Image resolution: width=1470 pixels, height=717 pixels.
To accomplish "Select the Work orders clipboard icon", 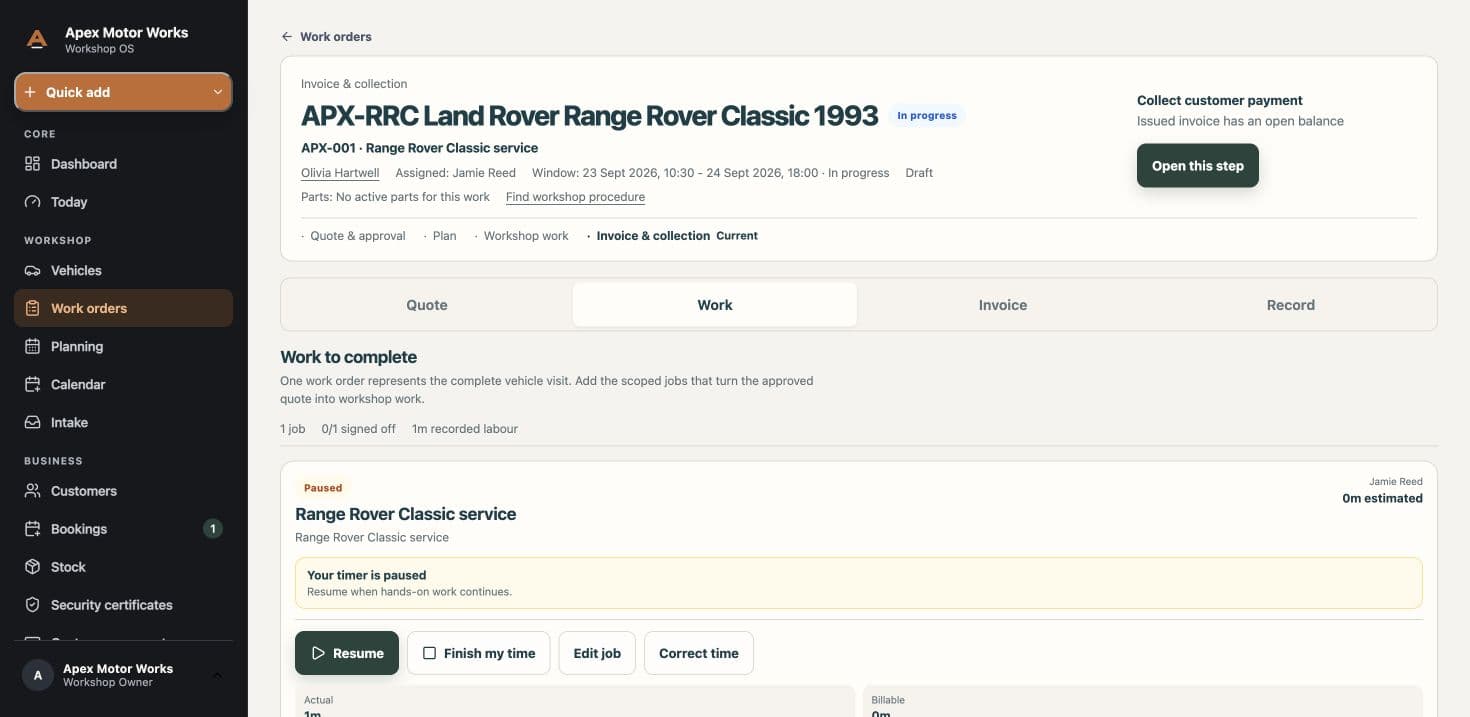I will pos(33,309).
